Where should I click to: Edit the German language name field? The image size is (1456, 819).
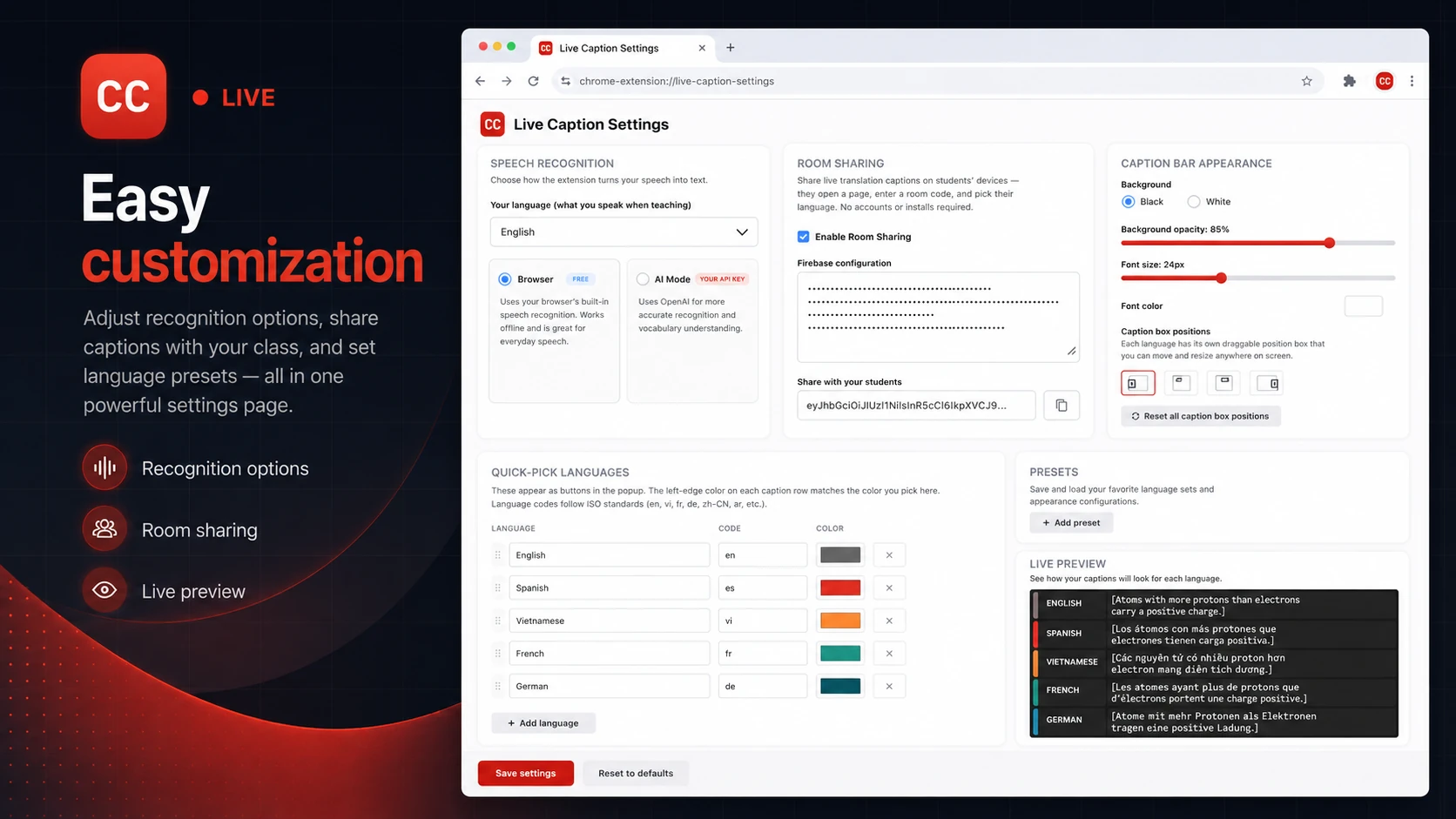[610, 686]
